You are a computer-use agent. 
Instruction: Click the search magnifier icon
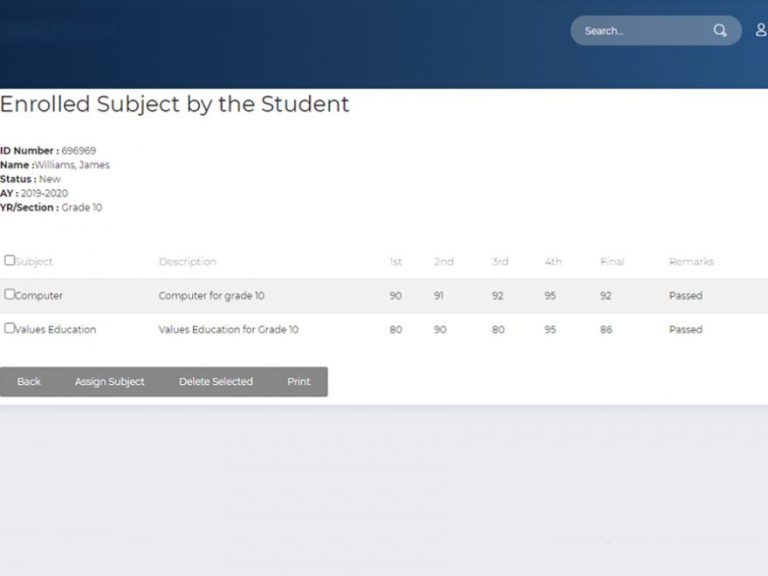719,31
